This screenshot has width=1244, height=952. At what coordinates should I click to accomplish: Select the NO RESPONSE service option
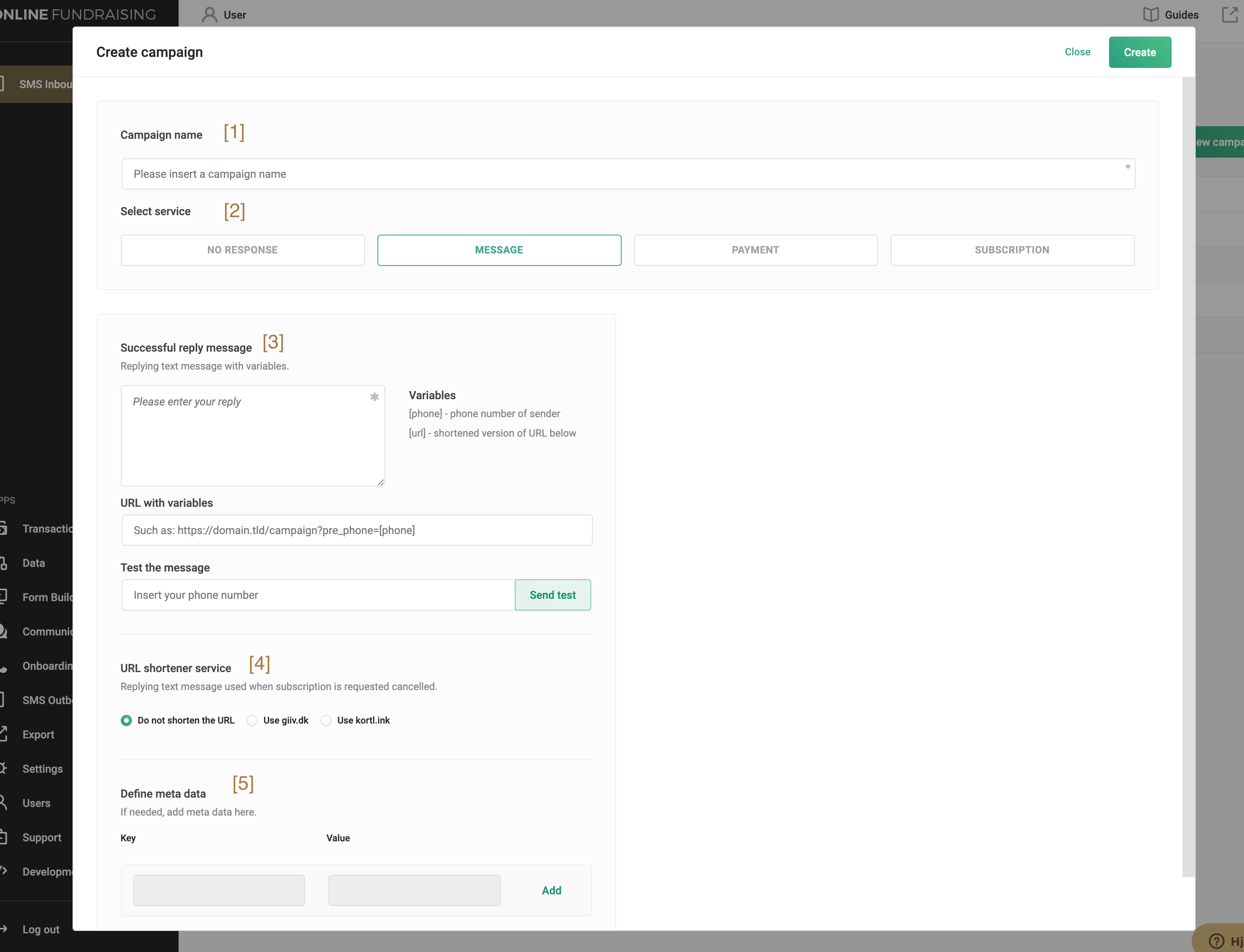pyautogui.click(x=243, y=250)
